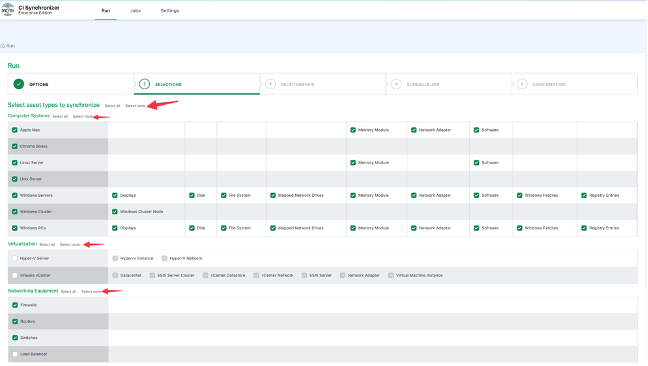Uncheck Disk in Windows PCs row
648x366 pixels.
point(192,228)
